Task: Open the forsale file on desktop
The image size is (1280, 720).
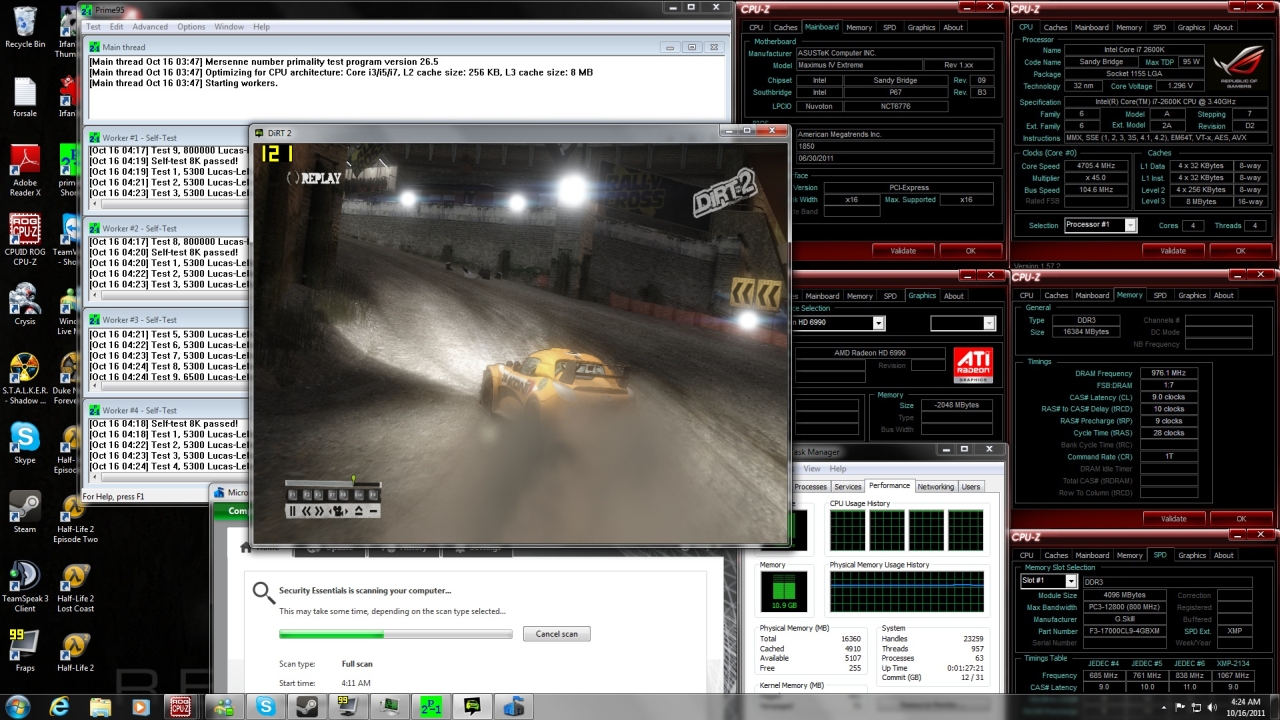Action: tap(25, 97)
